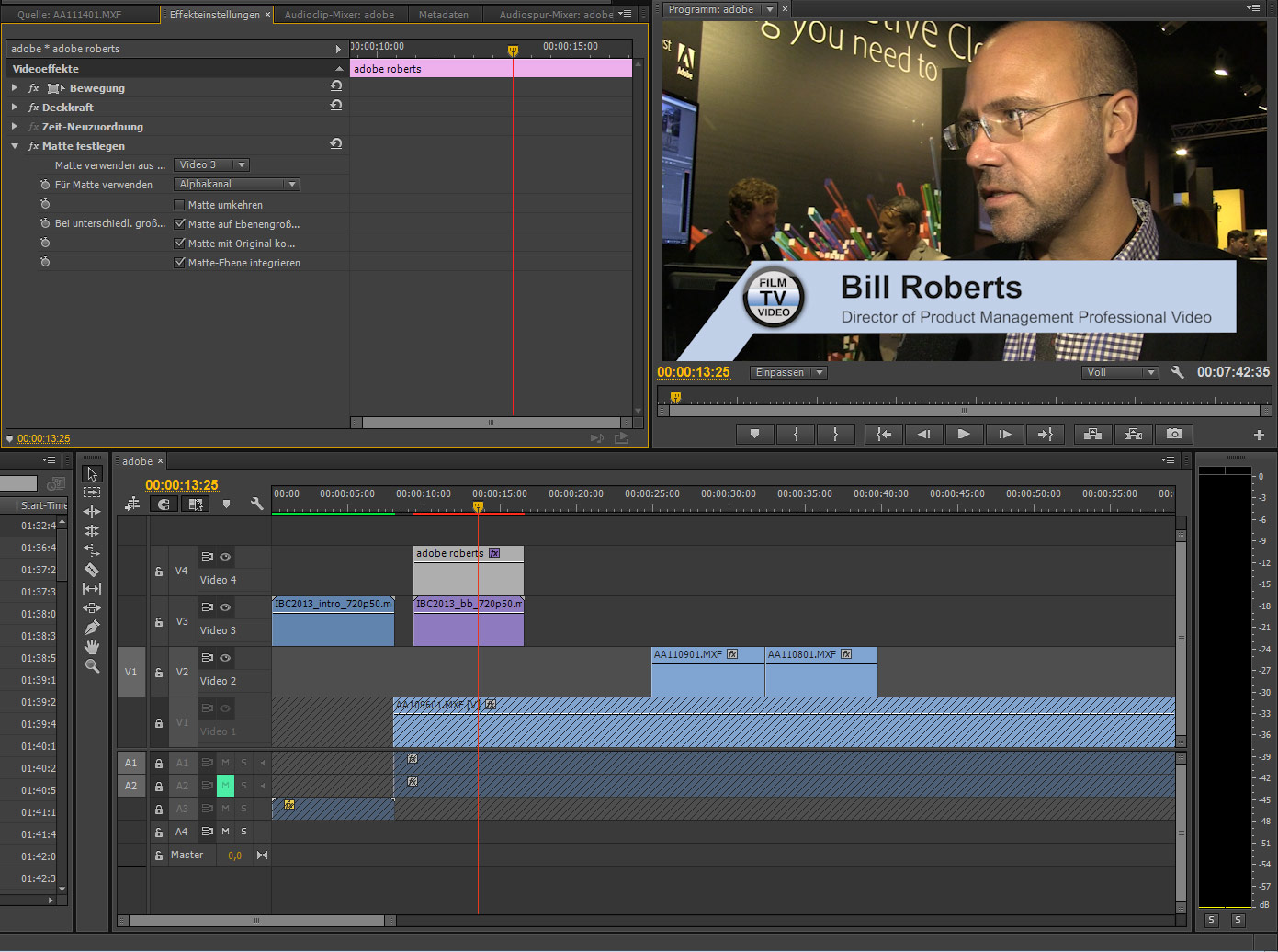The width and height of the screenshot is (1278, 952).
Task: Select the Track Select tool
Action: point(92,493)
